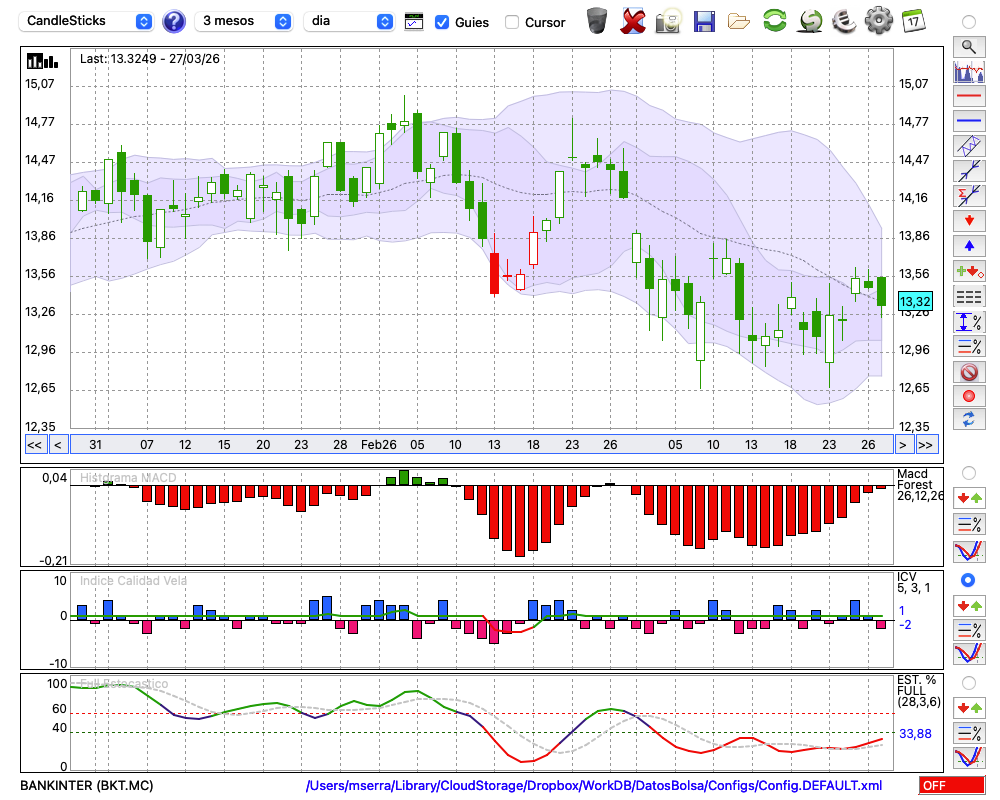Viewport: 1000px width, 800px height.
Task: Select the magnifier zoom tool
Action: (969, 47)
